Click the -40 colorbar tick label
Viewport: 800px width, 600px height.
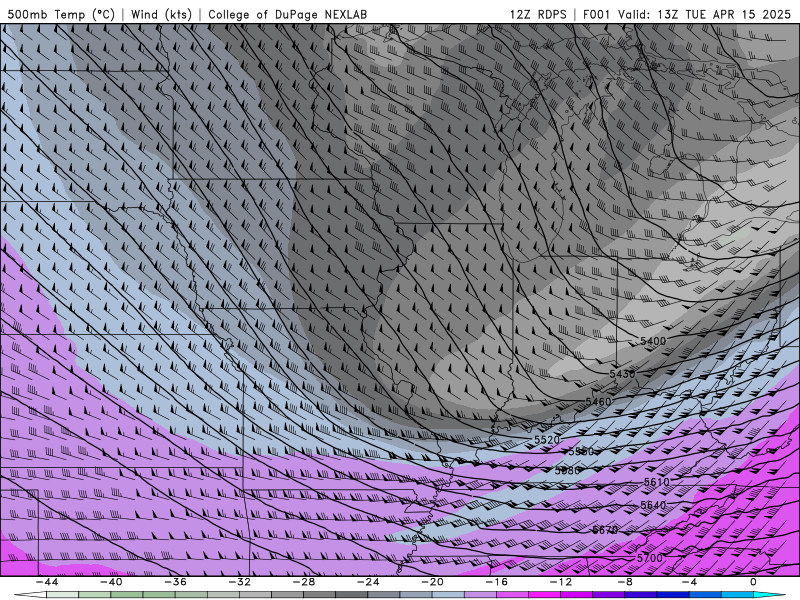click(x=111, y=582)
